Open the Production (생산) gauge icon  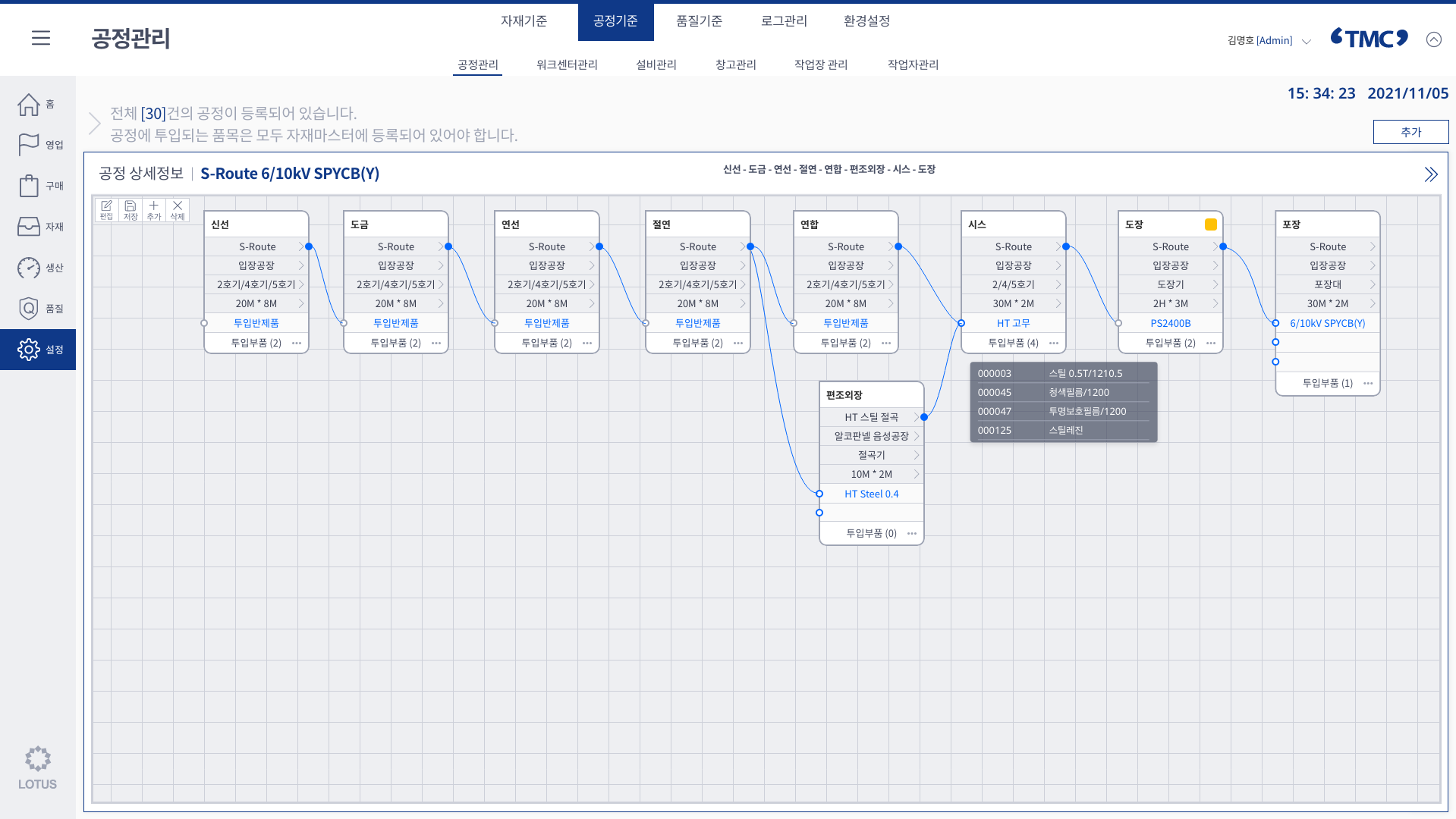click(x=30, y=268)
